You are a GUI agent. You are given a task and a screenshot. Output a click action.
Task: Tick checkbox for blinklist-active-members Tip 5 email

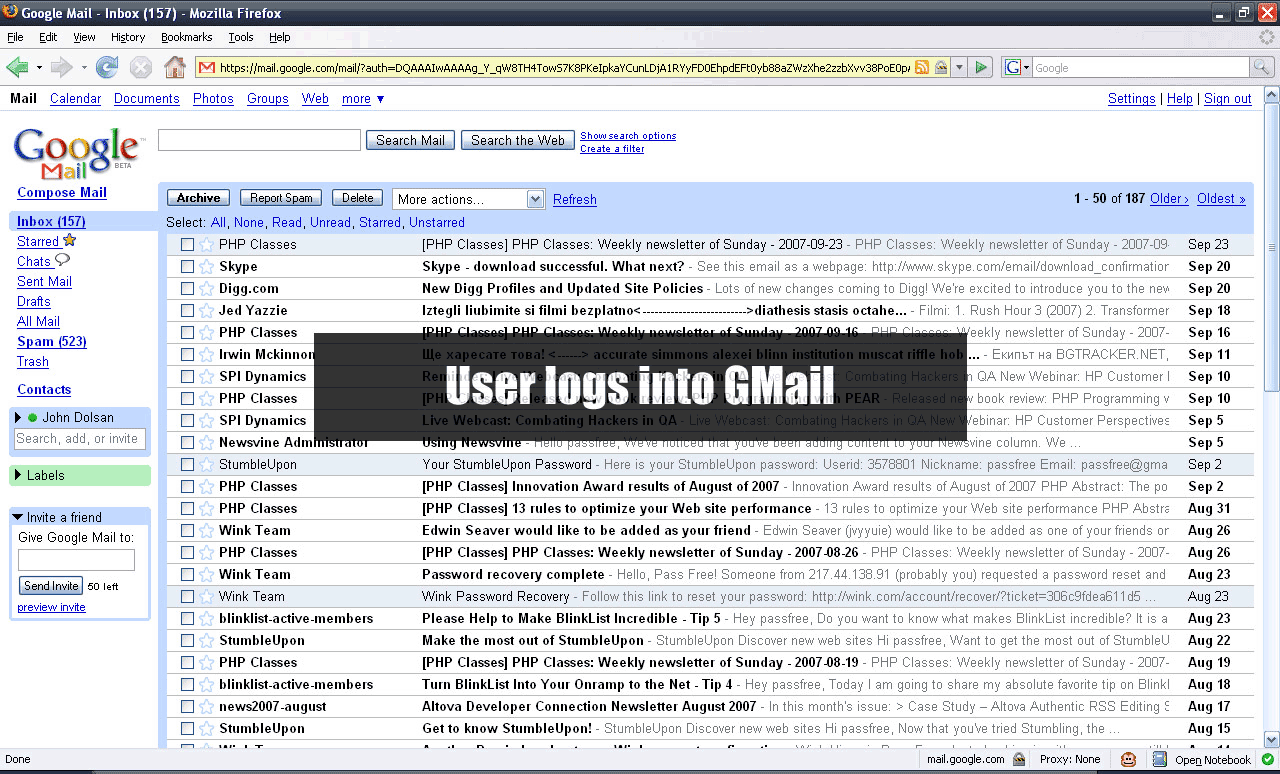click(x=187, y=619)
